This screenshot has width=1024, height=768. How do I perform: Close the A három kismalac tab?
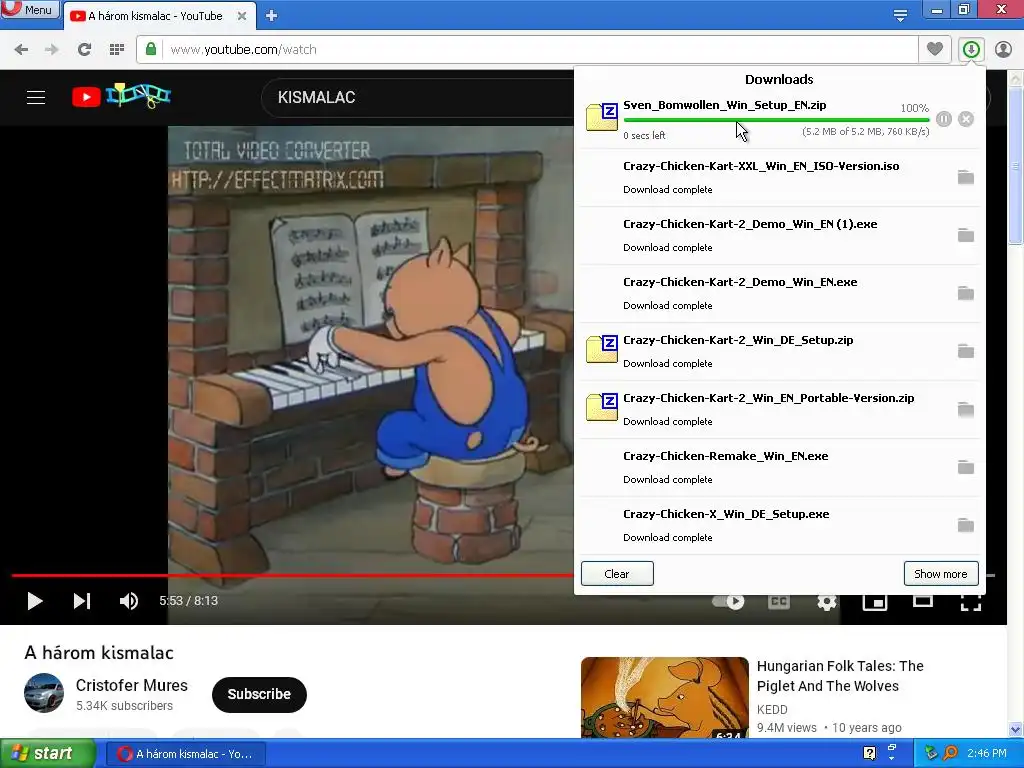coord(242,16)
